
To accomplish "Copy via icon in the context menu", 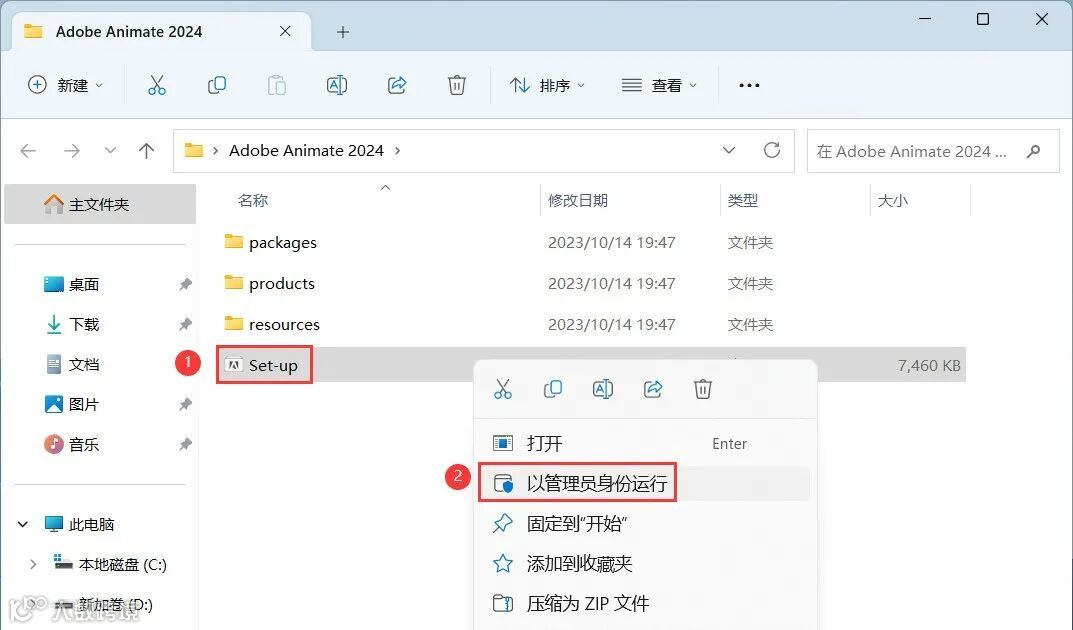I will pyautogui.click(x=553, y=389).
